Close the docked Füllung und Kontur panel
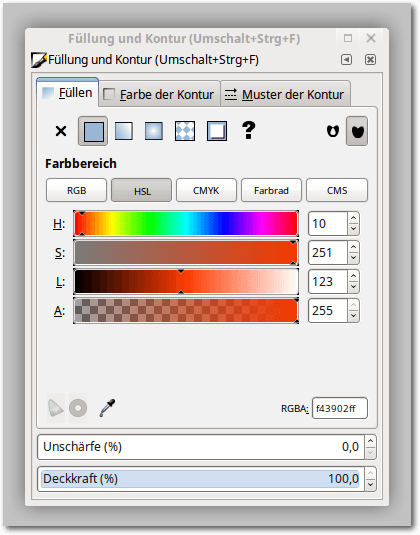420x535 pixels. click(x=370, y=60)
